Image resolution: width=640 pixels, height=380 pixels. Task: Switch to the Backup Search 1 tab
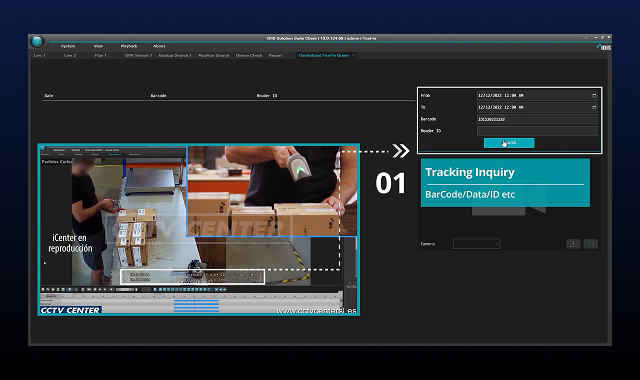click(175, 55)
